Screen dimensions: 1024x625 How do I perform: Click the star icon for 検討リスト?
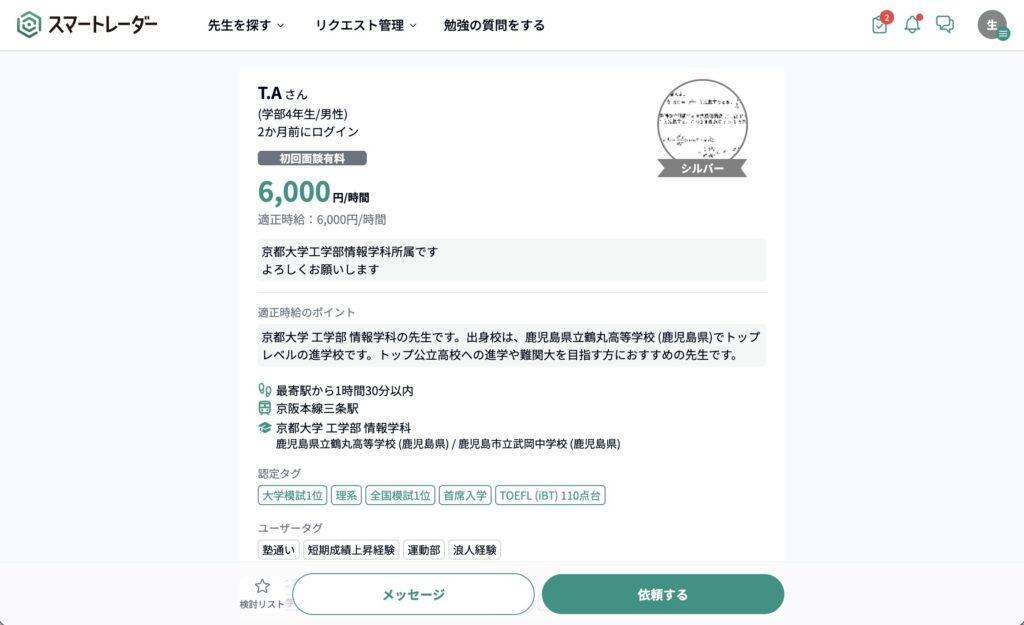[x=262, y=587]
